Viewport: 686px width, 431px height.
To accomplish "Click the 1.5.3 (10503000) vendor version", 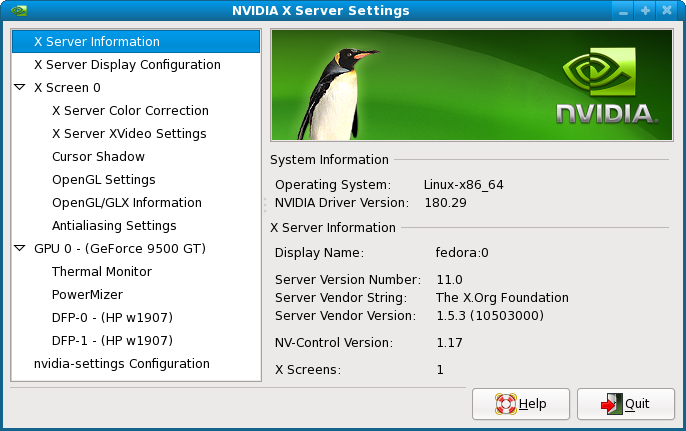I will (490, 315).
